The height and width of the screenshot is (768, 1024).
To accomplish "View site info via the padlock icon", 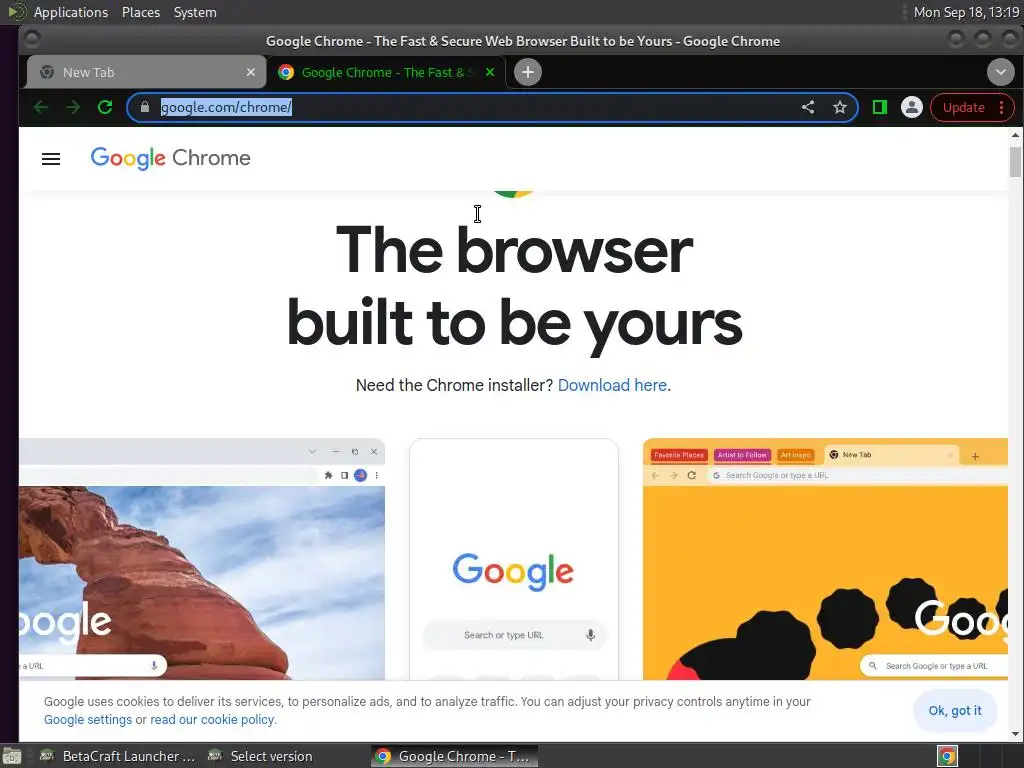I will 145,107.
